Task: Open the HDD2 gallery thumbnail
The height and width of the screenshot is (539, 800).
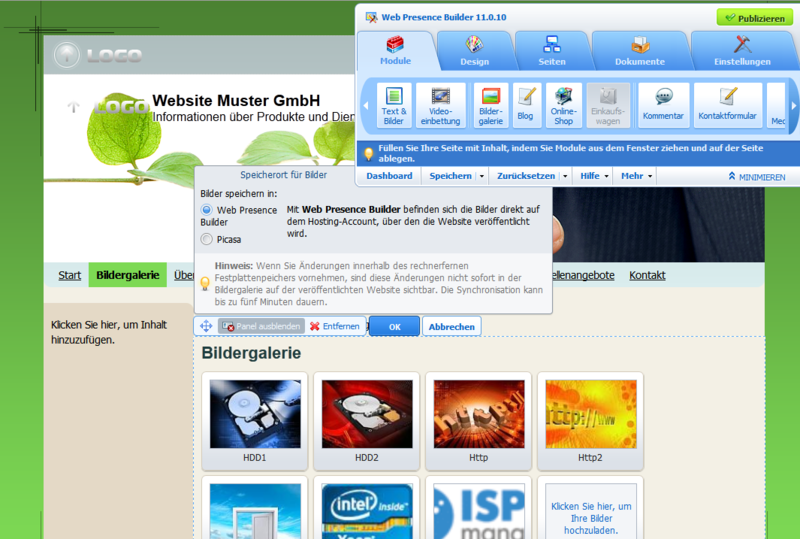Action: (367, 414)
